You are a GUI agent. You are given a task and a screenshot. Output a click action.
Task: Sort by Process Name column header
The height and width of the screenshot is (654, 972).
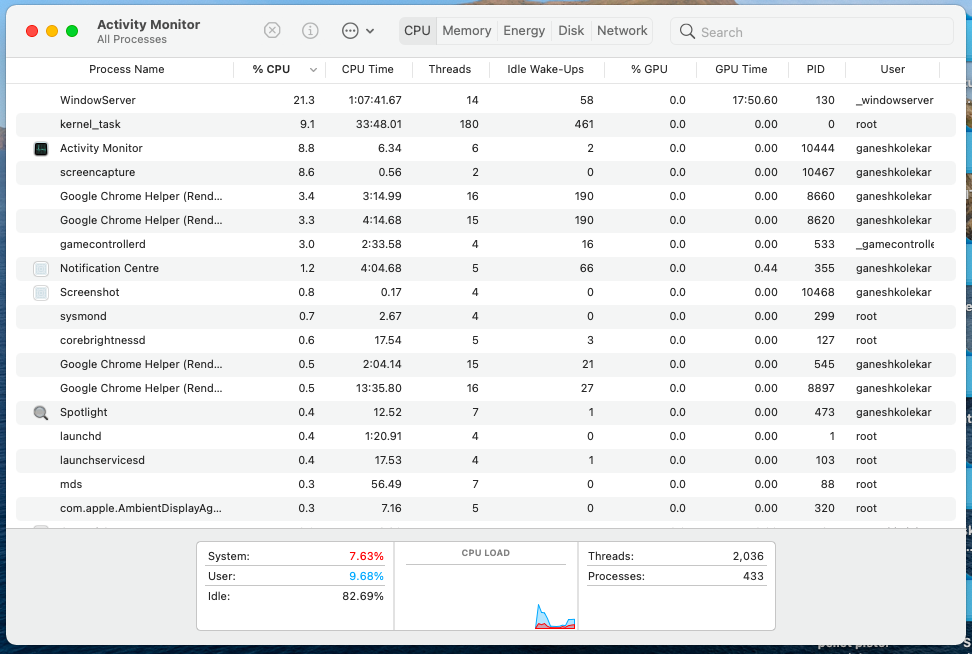point(126,69)
